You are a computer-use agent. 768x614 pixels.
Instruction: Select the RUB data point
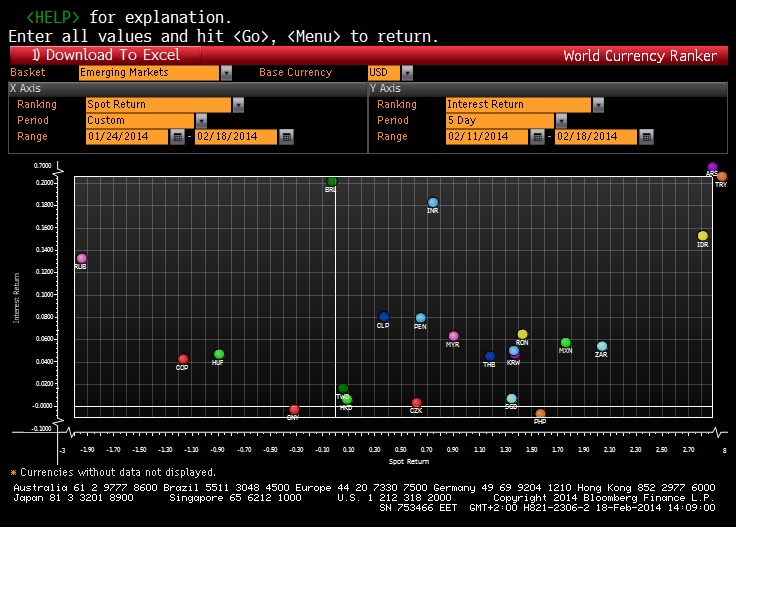[82, 258]
